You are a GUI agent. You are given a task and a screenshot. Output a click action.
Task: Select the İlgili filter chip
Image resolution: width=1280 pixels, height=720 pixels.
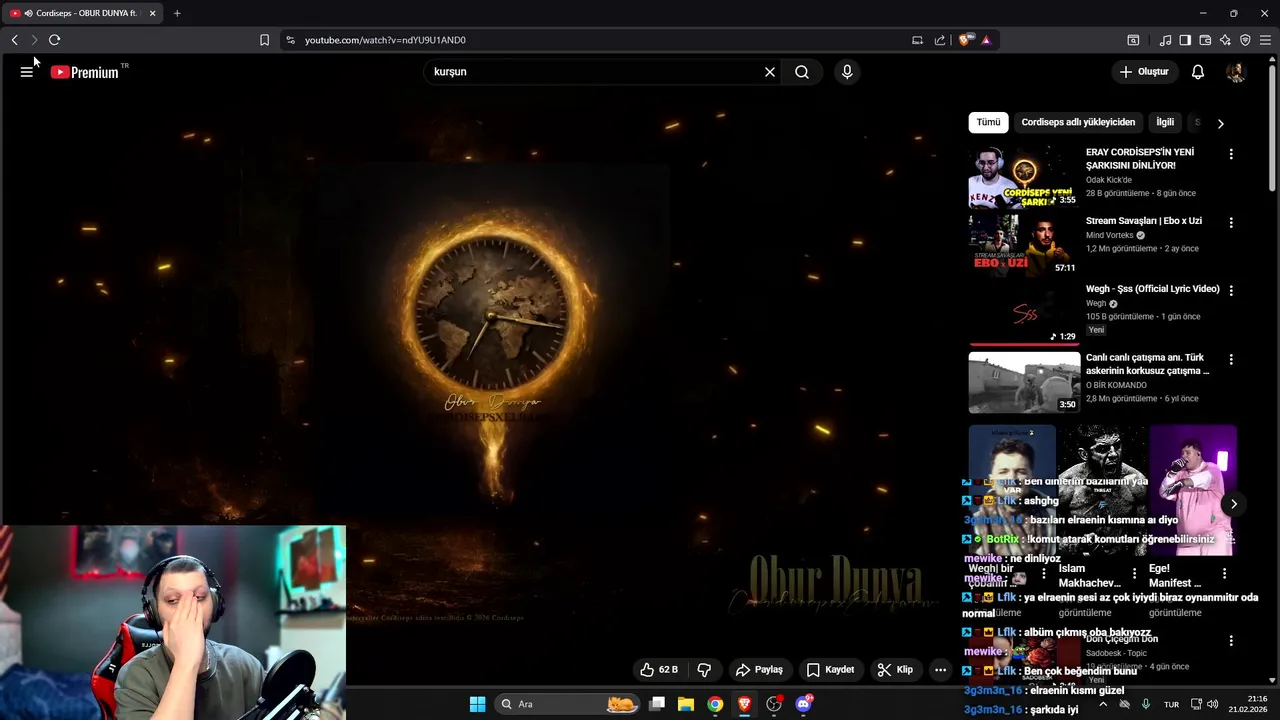[1165, 122]
